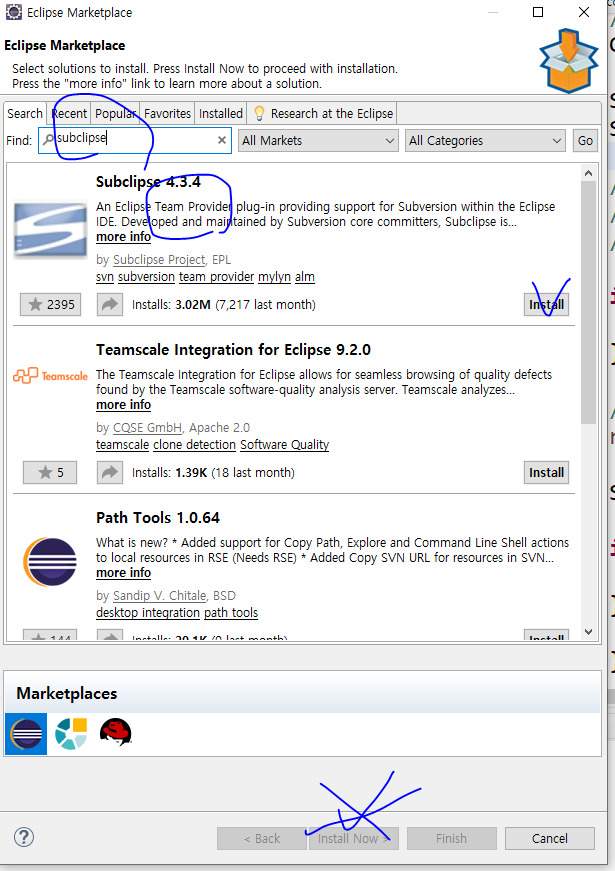The image size is (615, 871).
Task: Click the desktop integration tag link
Action: point(148,613)
